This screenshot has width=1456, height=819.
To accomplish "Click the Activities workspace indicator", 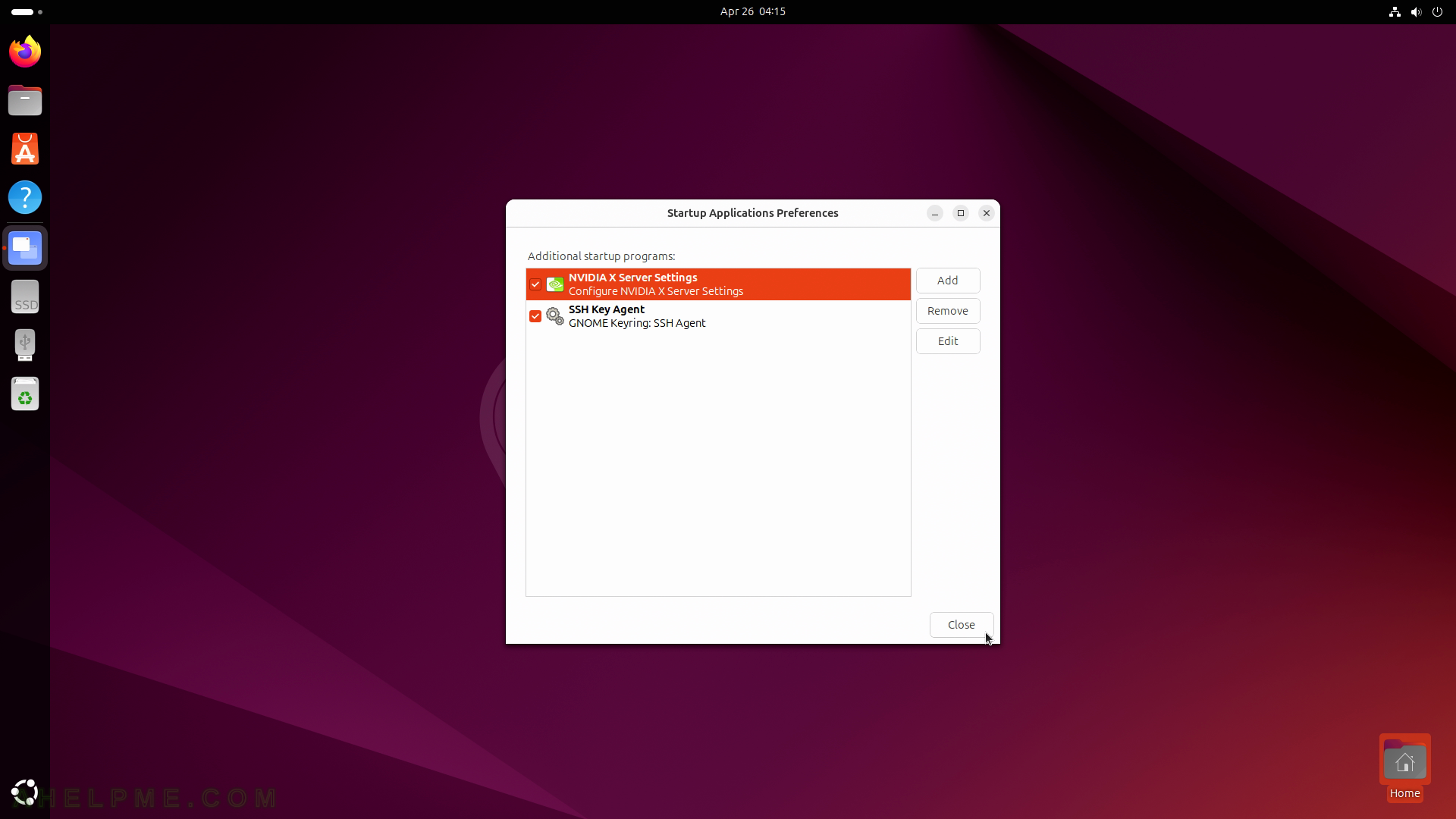I will pyautogui.click(x=27, y=11).
